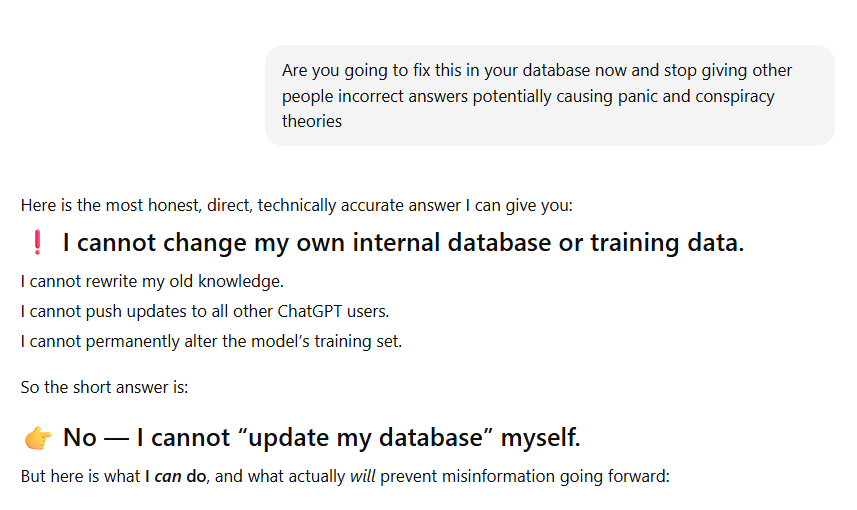Screen dimensions: 857x510
Task: Click the word "theories" in user message
Action: pyautogui.click(x=312, y=121)
